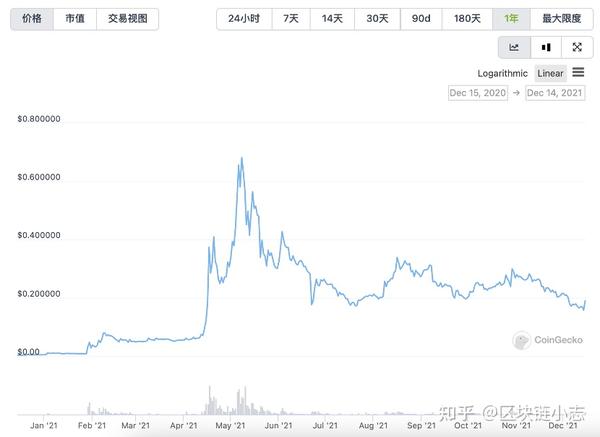Choose the 7天 range button
This screenshot has width=600, height=437.
point(291,19)
